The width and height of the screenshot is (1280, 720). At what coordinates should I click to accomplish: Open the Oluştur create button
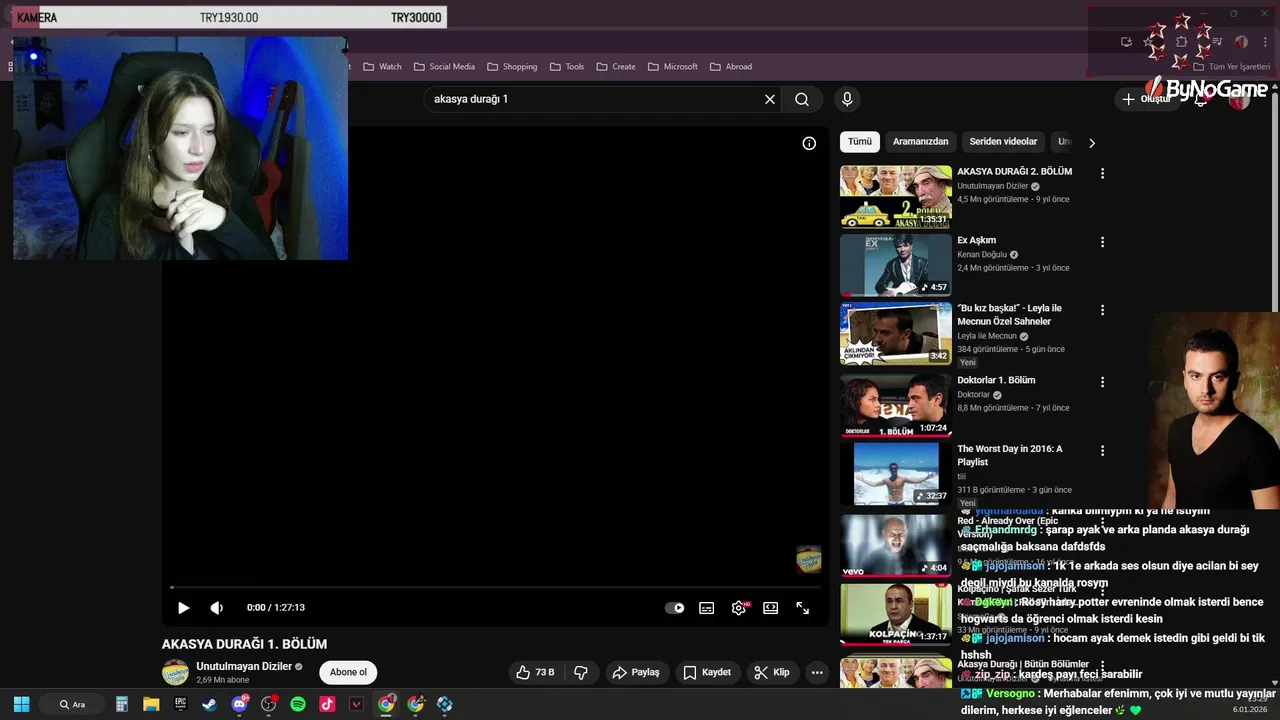click(x=1146, y=99)
